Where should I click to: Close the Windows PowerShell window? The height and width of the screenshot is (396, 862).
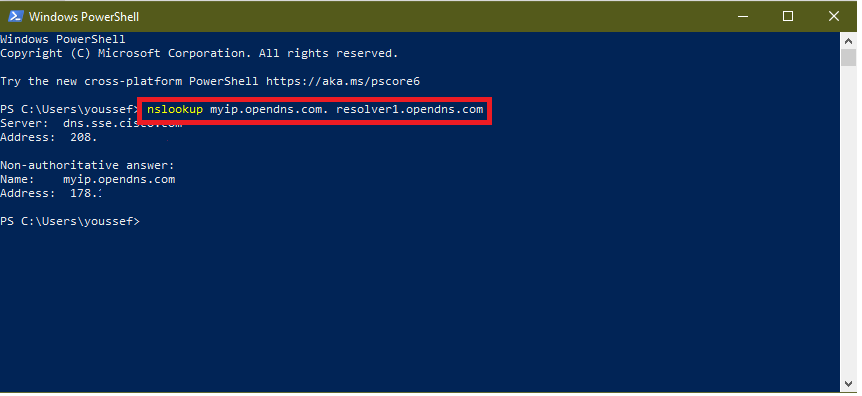click(x=833, y=16)
